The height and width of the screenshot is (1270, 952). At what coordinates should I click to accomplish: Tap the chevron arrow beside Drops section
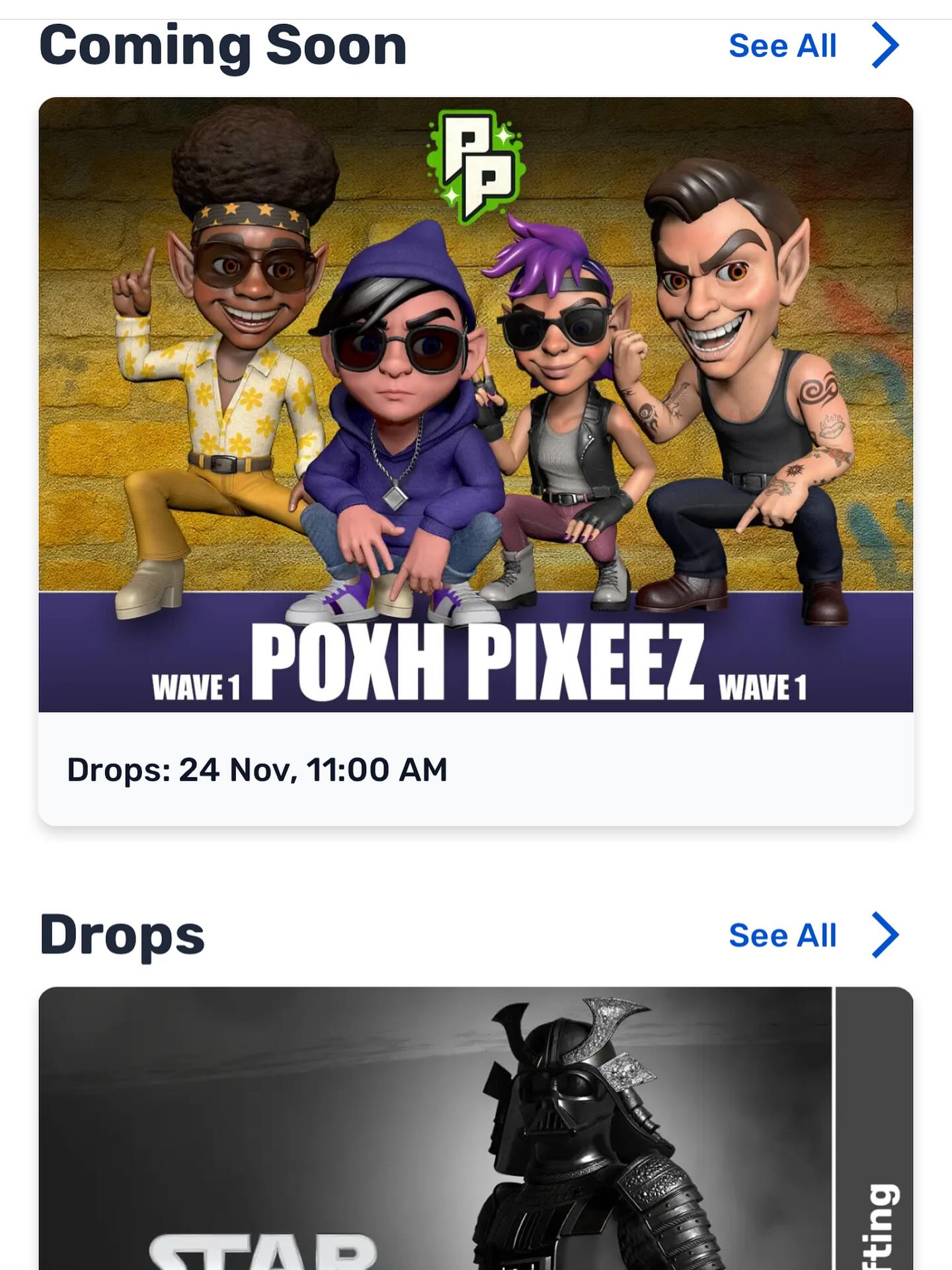tap(885, 935)
